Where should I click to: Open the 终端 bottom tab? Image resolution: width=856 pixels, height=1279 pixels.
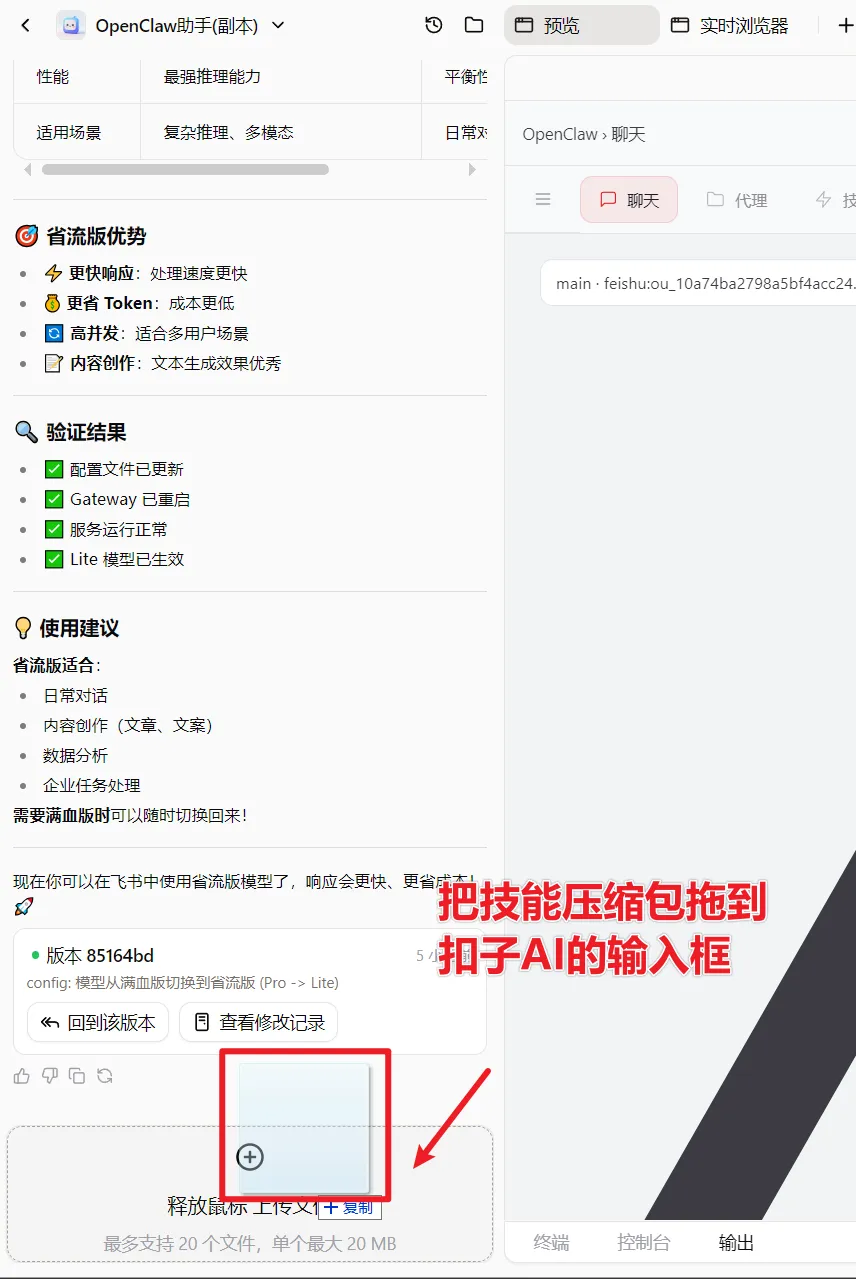551,1243
